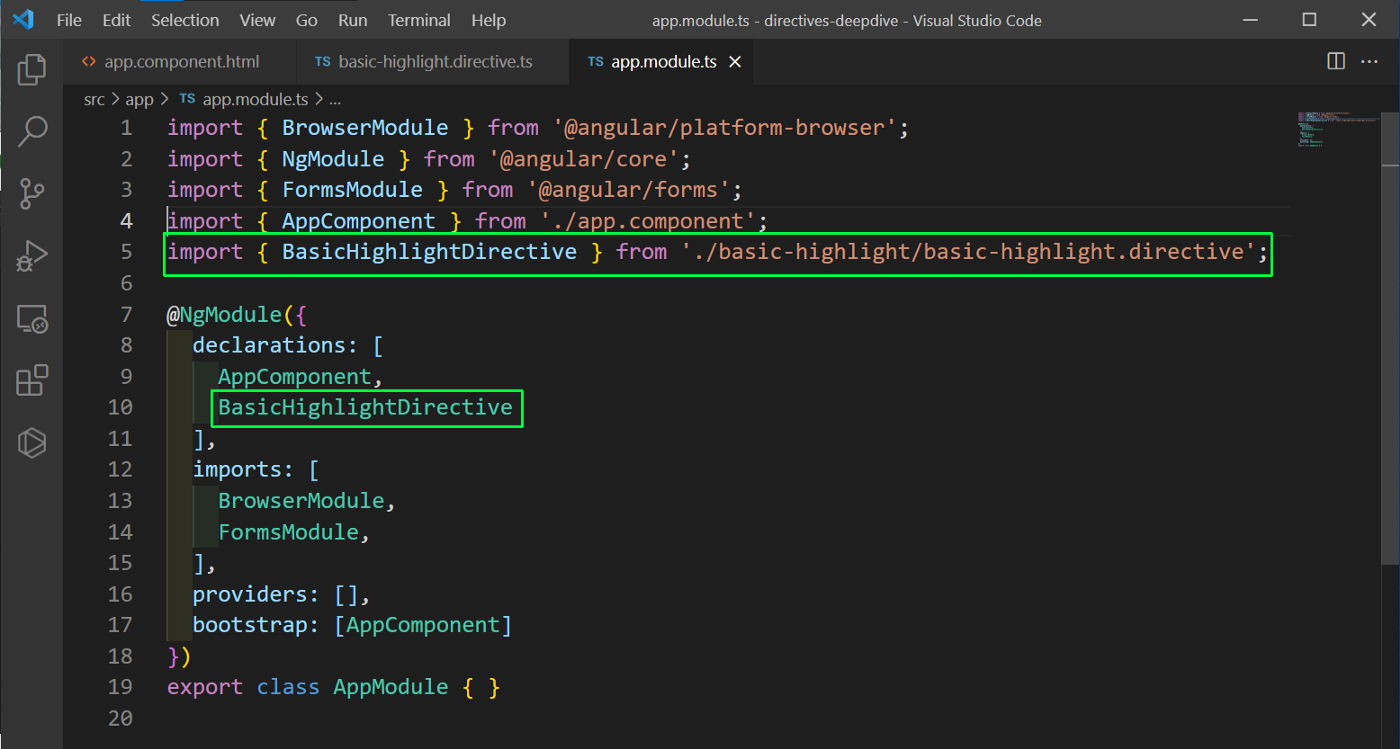Open the View menu

tap(258, 20)
